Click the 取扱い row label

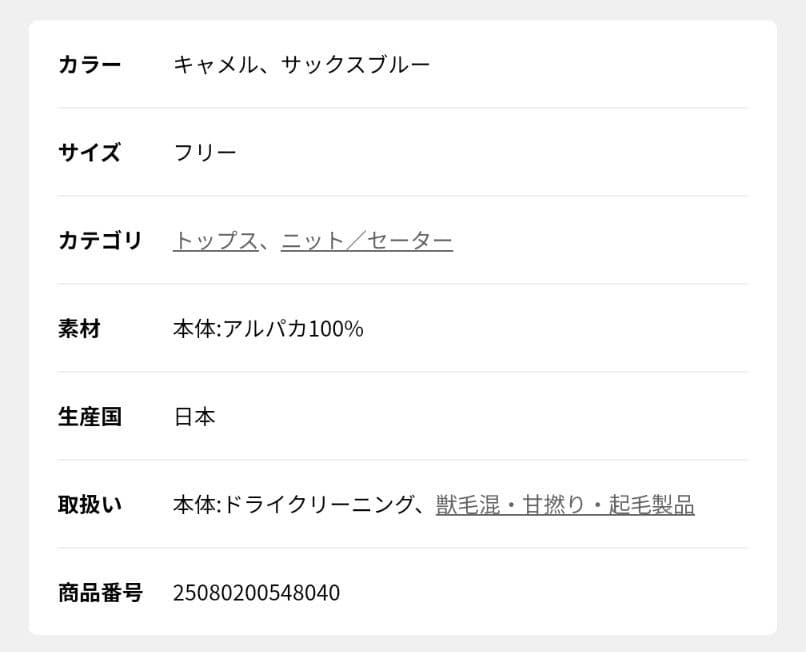[x=89, y=504]
